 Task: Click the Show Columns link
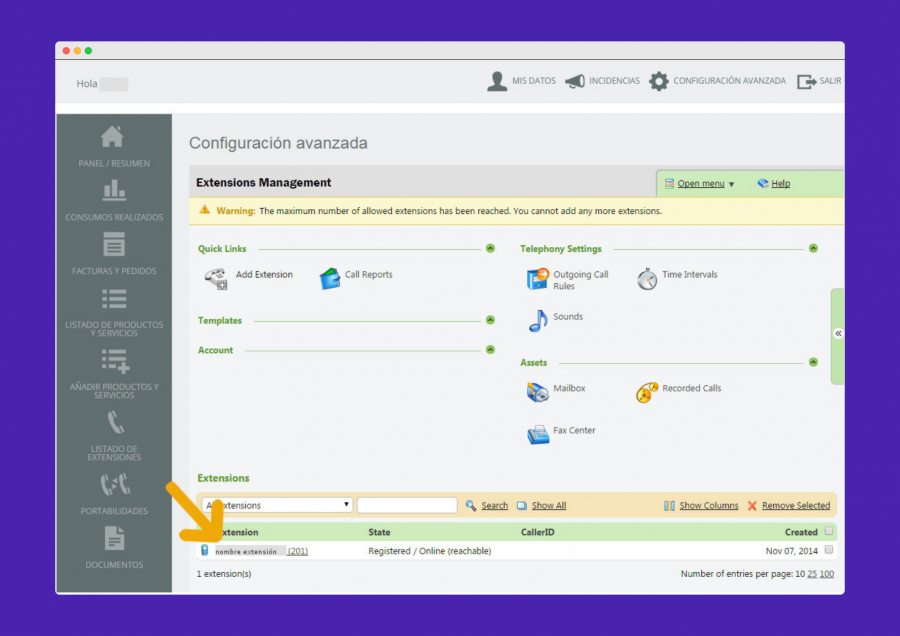pos(709,506)
